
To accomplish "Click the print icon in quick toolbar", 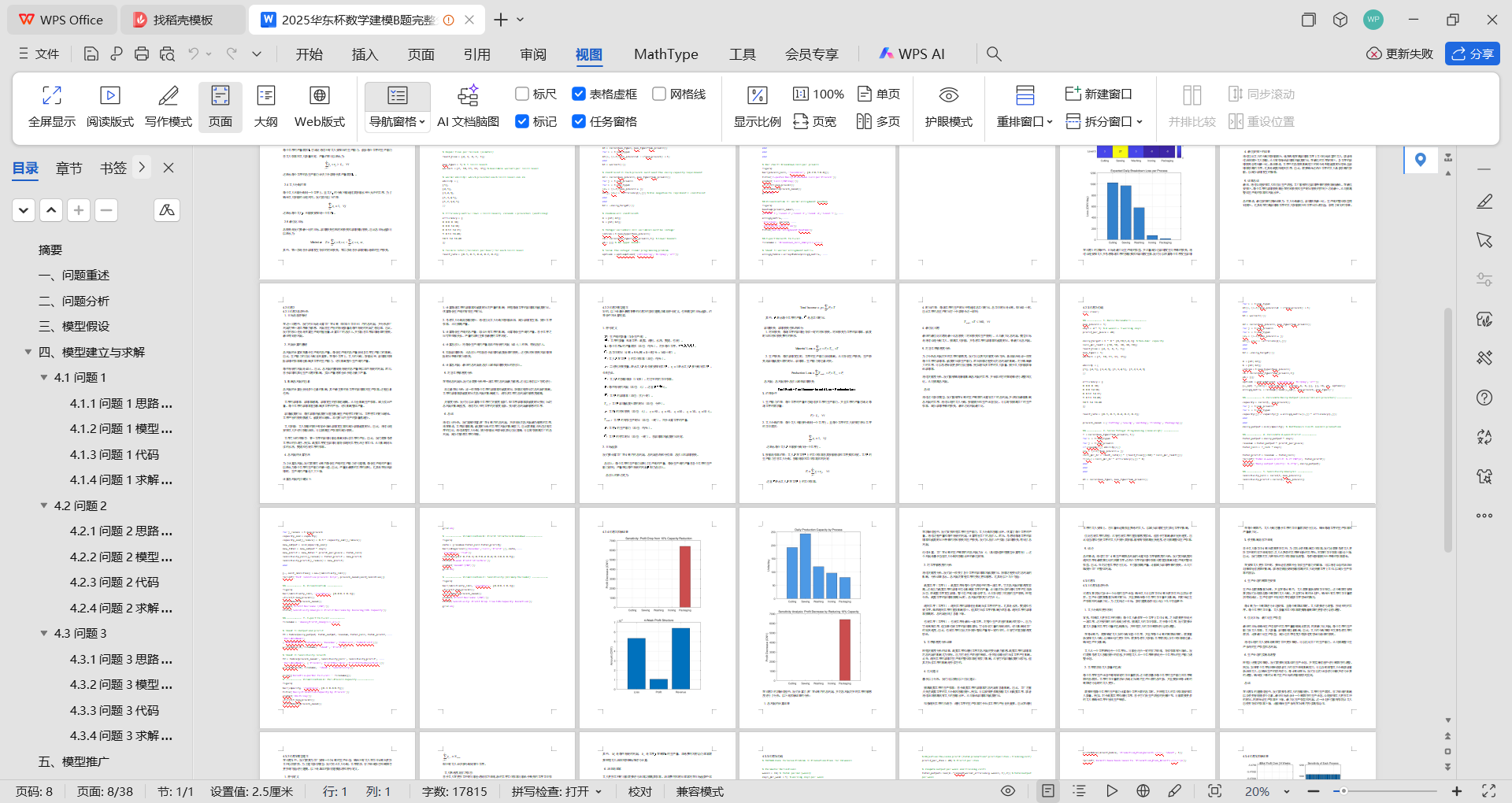I will click(142, 54).
